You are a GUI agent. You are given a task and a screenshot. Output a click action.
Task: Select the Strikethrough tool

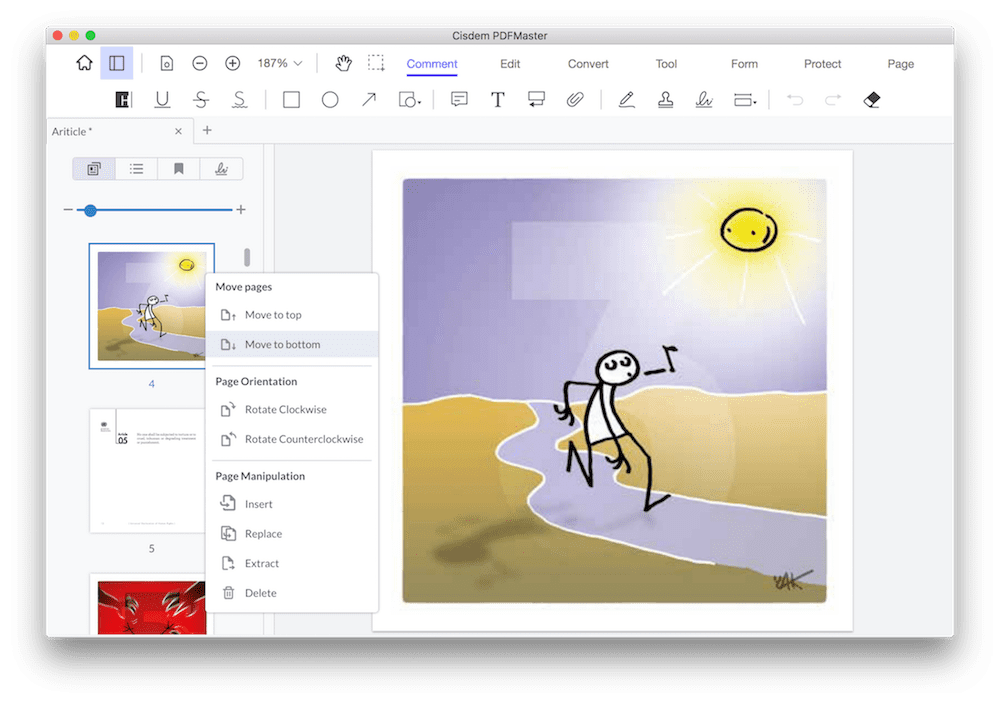tap(201, 100)
